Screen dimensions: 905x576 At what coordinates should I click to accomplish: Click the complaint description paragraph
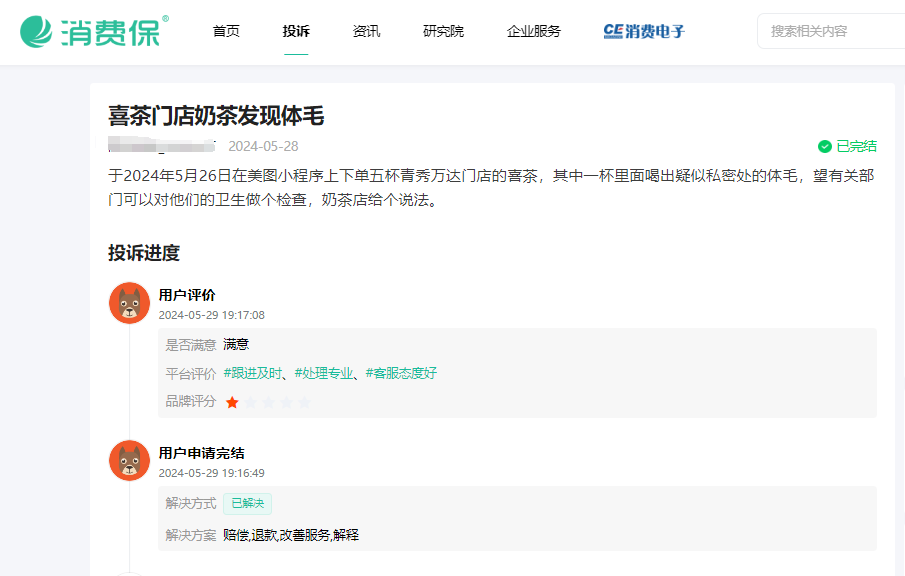click(x=492, y=188)
